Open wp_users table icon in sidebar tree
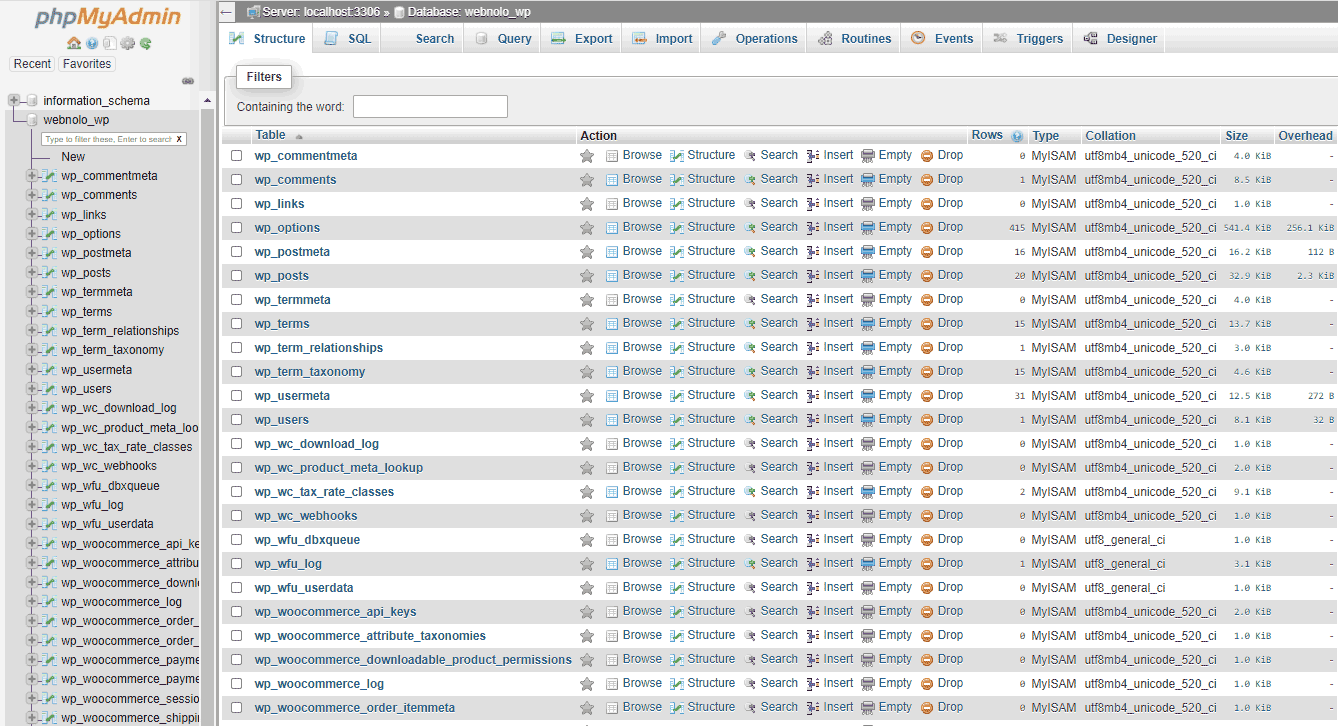Image resolution: width=1338 pixels, height=726 pixels. [50, 389]
